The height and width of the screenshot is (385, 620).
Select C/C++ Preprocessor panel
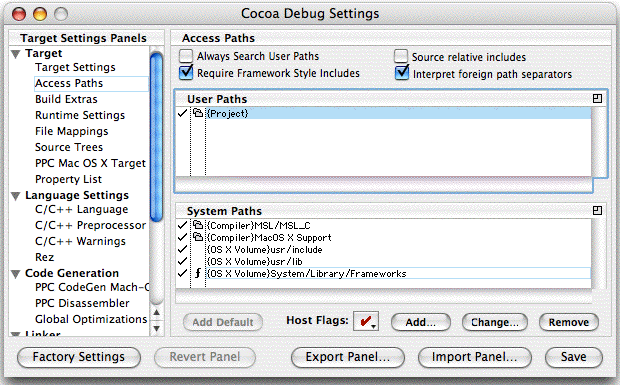(90, 225)
